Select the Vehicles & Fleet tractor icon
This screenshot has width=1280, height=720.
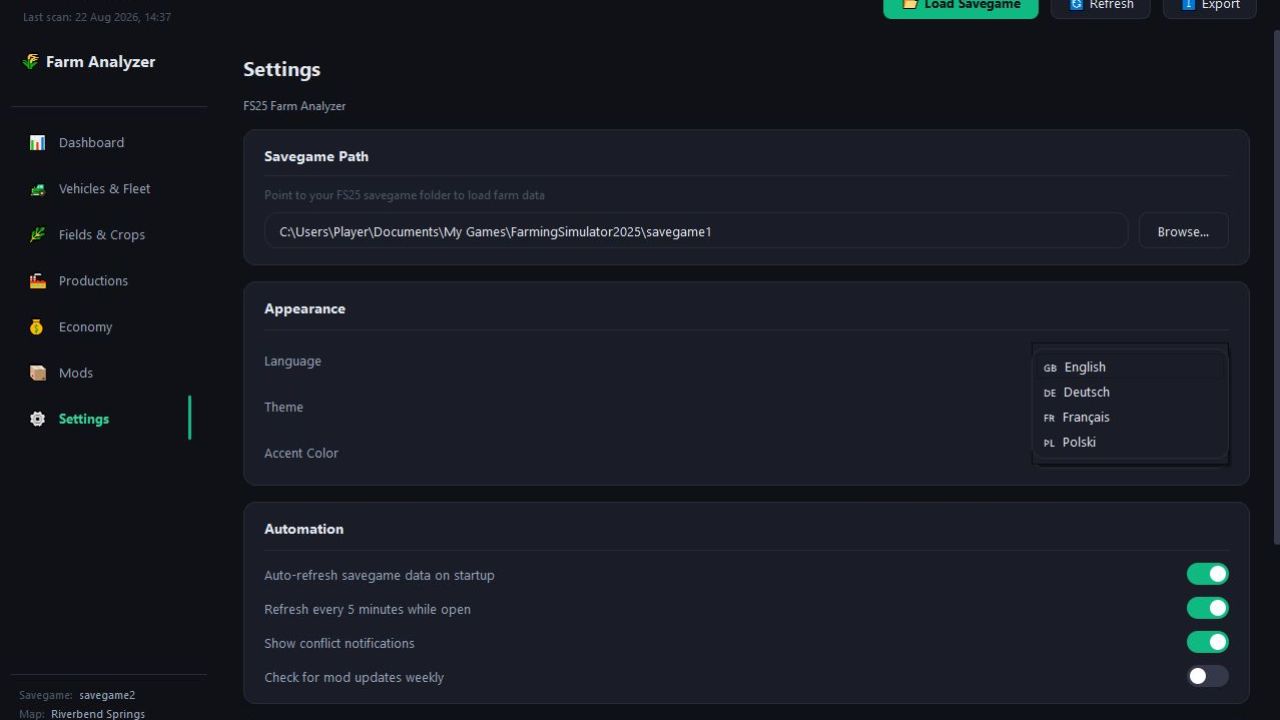pyautogui.click(x=37, y=189)
